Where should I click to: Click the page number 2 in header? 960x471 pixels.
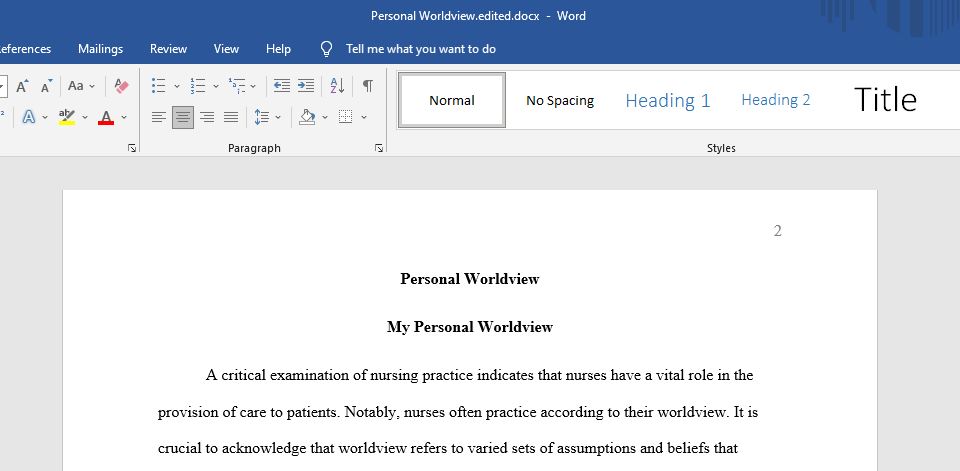[778, 231]
